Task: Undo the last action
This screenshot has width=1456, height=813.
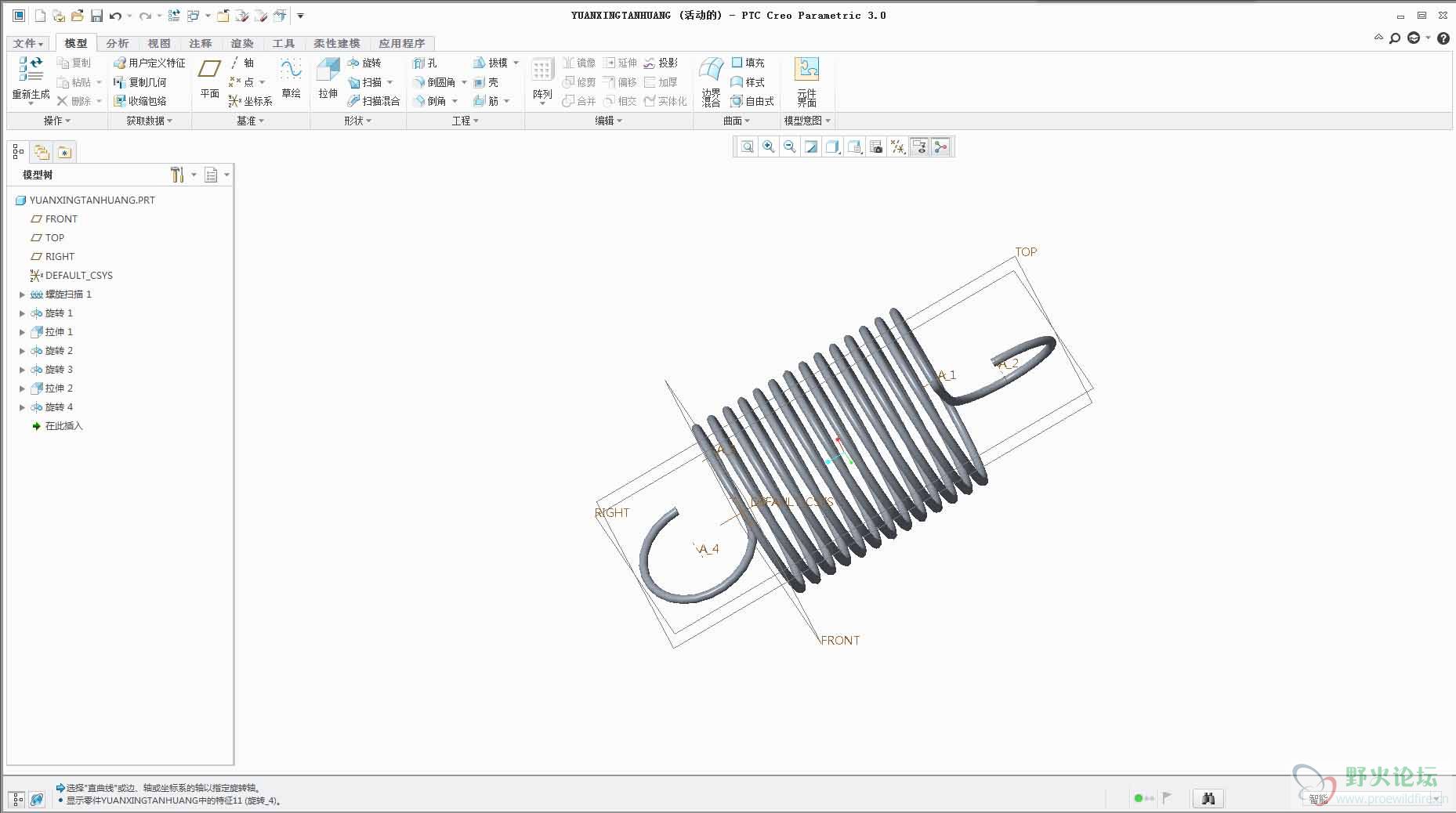Action: (x=116, y=16)
